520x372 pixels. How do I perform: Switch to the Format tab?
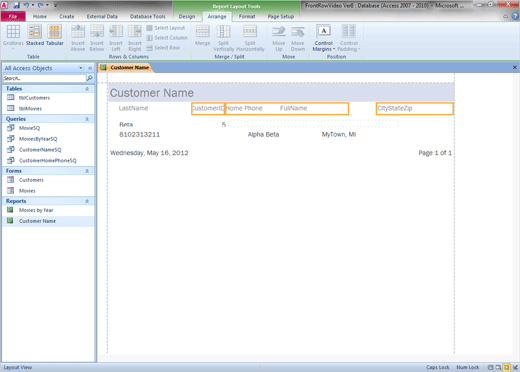[247, 16]
